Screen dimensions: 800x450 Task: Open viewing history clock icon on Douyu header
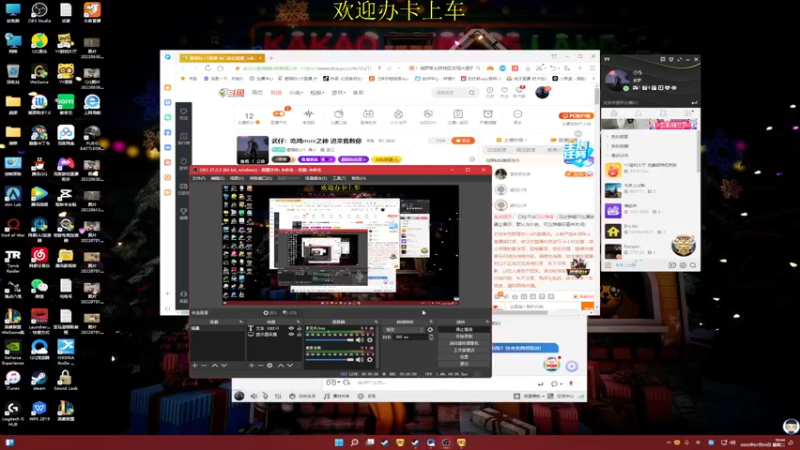489,90
